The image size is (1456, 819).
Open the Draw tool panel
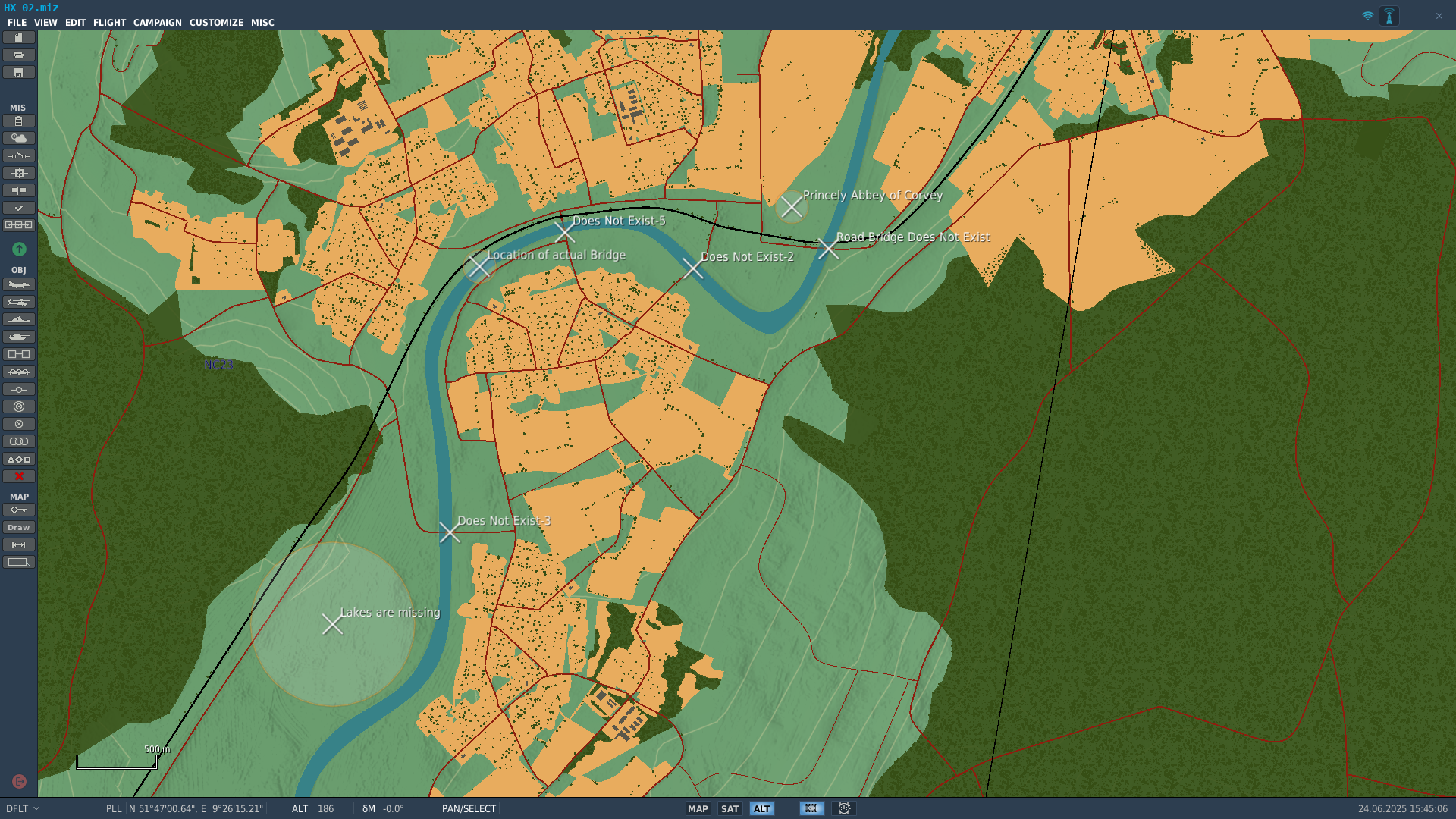(19, 527)
